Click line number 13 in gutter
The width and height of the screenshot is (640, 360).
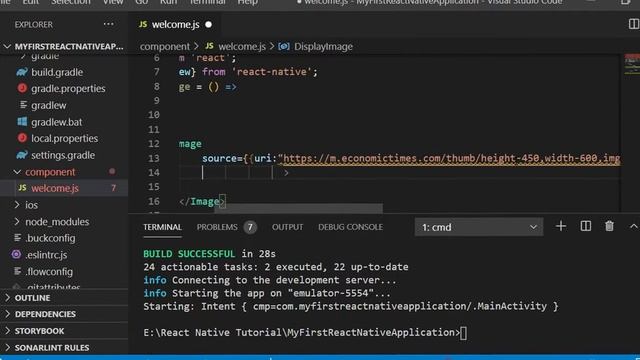[x=153, y=158]
